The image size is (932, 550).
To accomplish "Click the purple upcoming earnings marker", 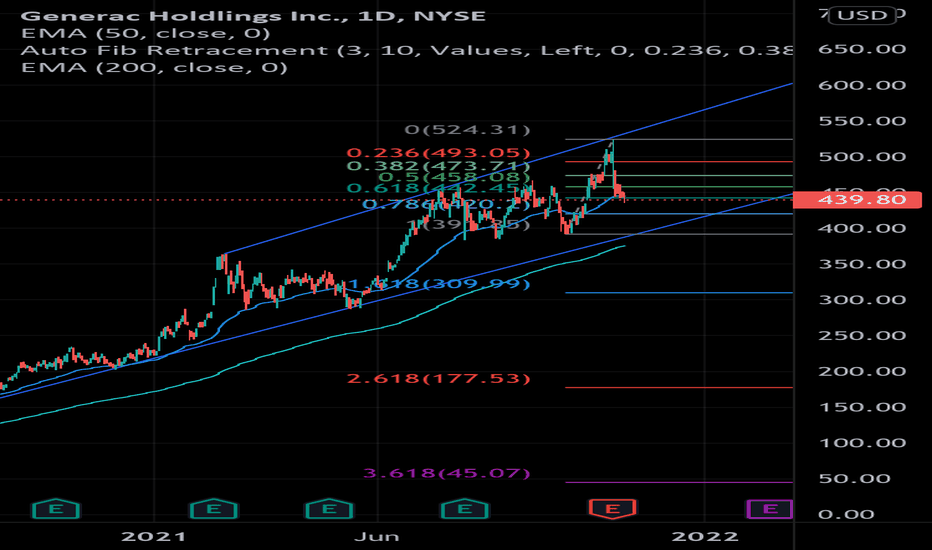I will (770, 509).
